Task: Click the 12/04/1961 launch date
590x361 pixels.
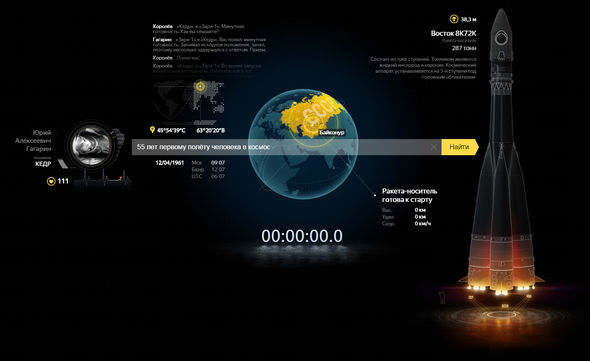Action: tap(170, 163)
